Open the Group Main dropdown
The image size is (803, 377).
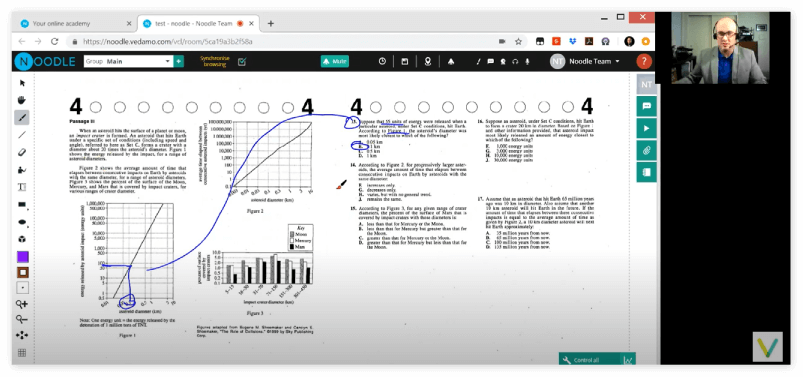pyautogui.click(x=129, y=61)
